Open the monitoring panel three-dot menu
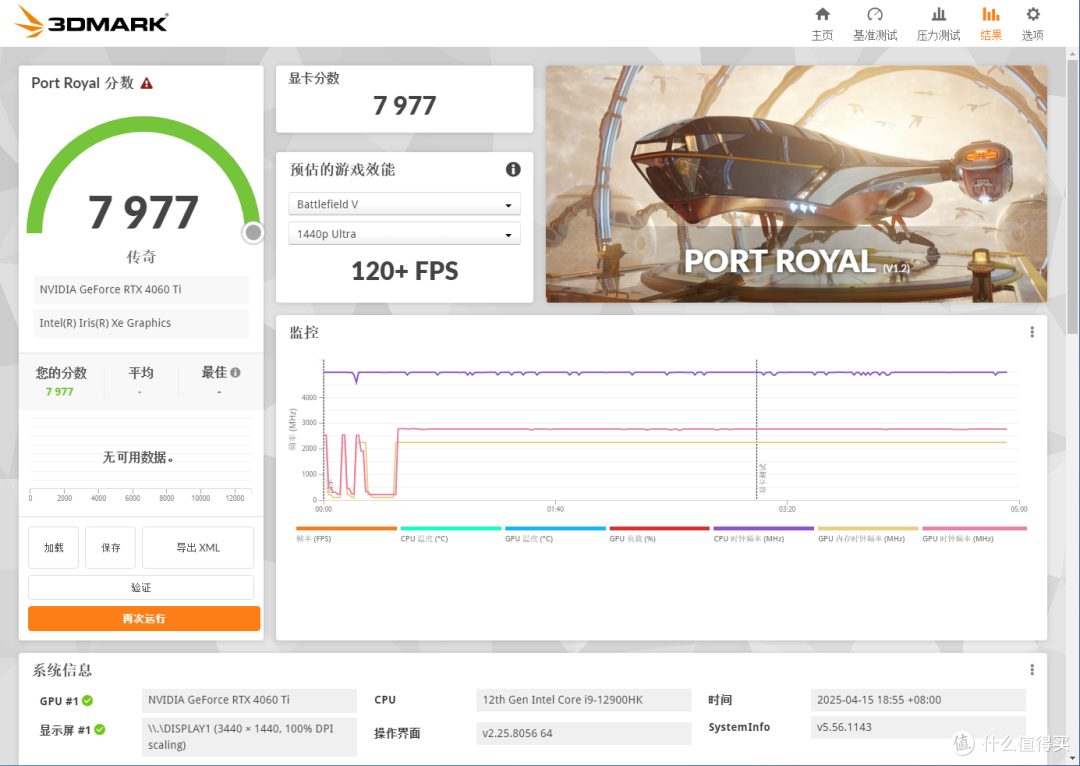 tap(1031, 332)
